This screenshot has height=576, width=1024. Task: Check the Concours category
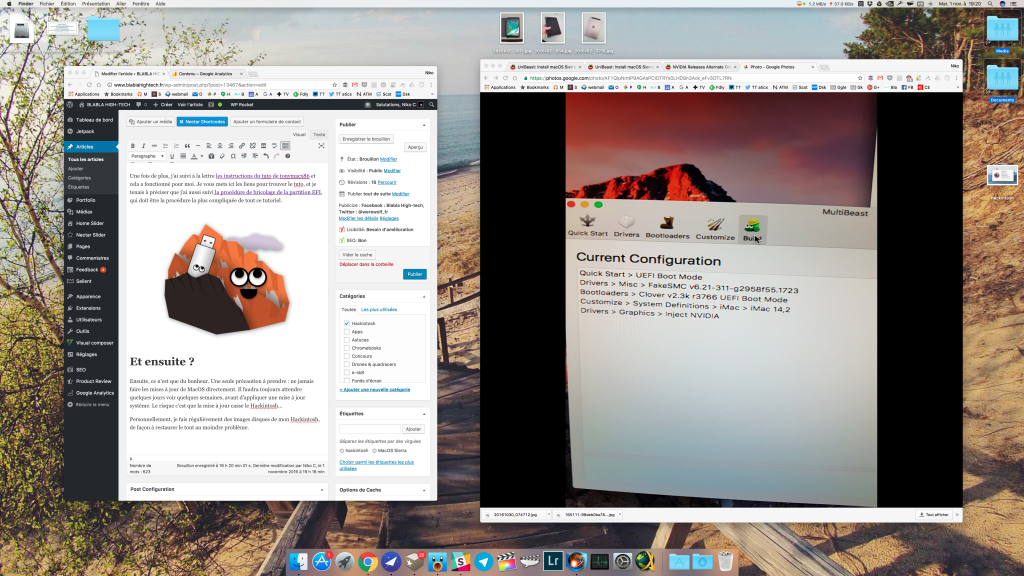pyautogui.click(x=347, y=356)
